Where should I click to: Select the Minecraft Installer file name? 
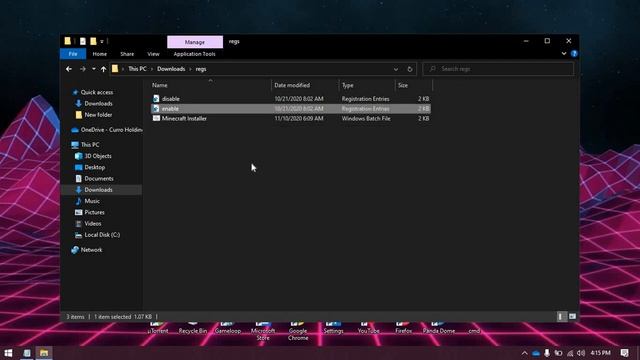coord(184,118)
